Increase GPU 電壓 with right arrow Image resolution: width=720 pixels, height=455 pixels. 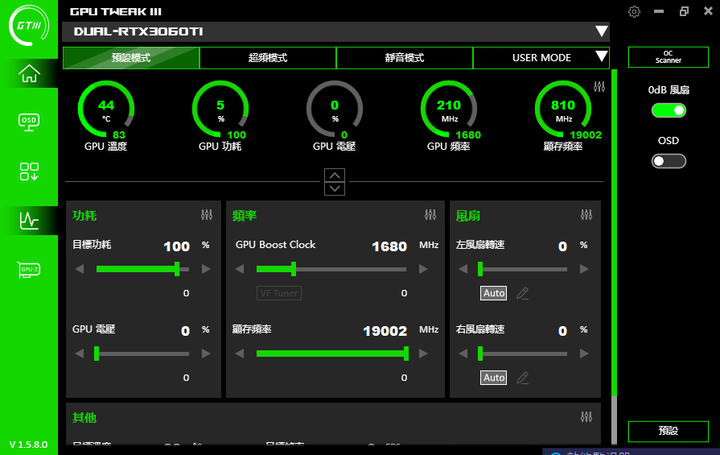point(206,354)
